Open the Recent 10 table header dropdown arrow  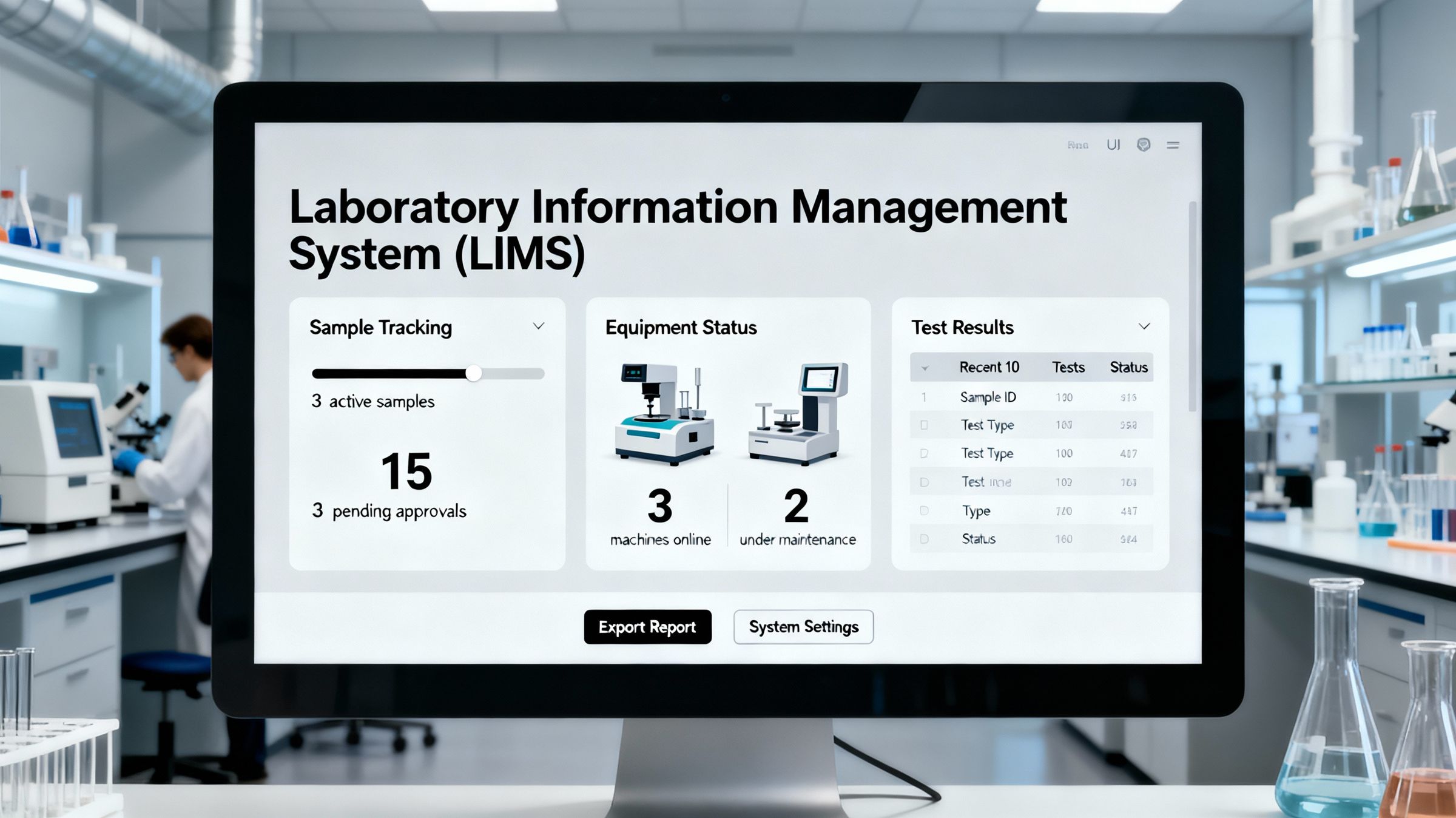click(x=925, y=368)
